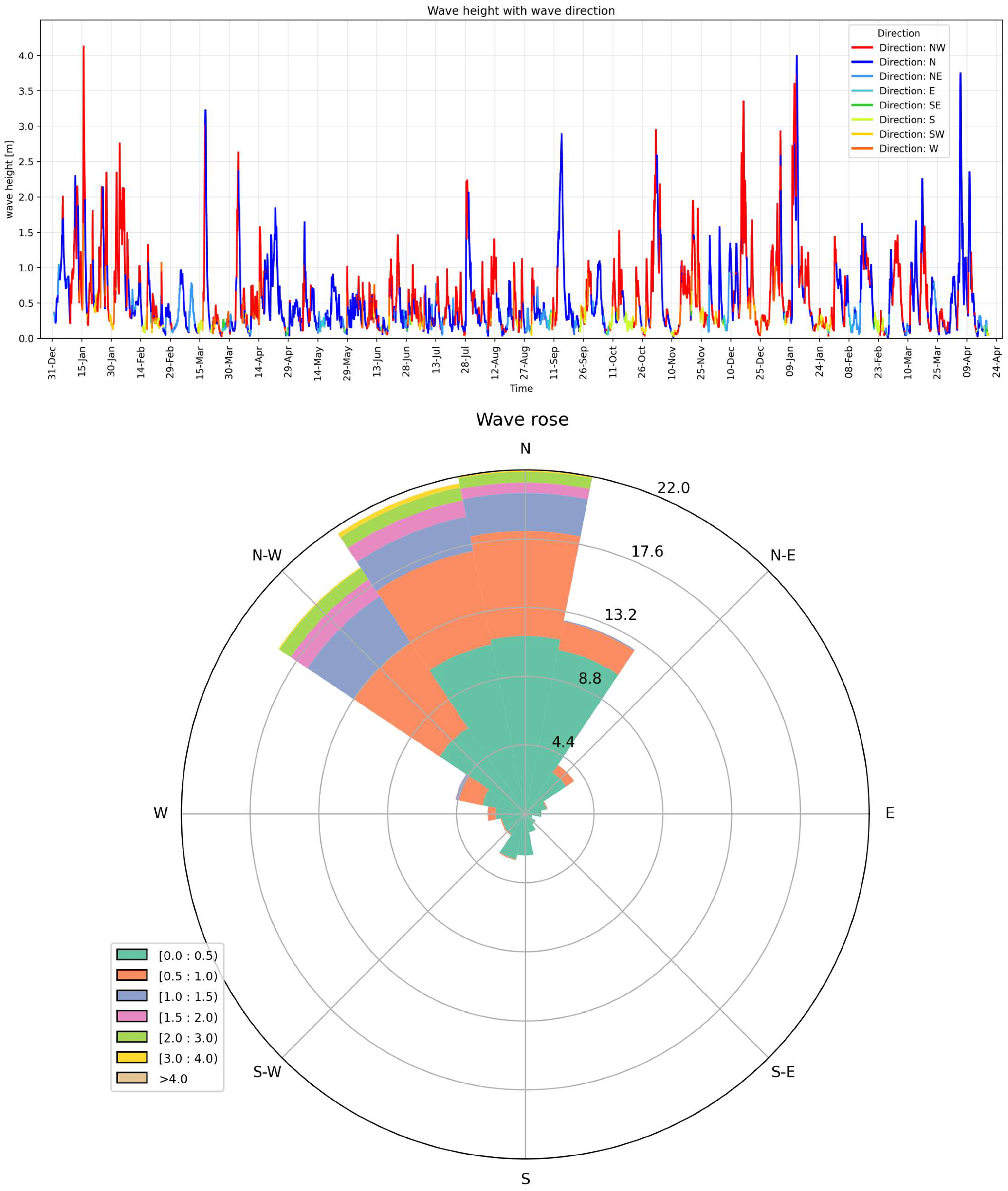Click the 'Time' x-axis label
The height and width of the screenshot is (1191, 1008).
point(521,388)
